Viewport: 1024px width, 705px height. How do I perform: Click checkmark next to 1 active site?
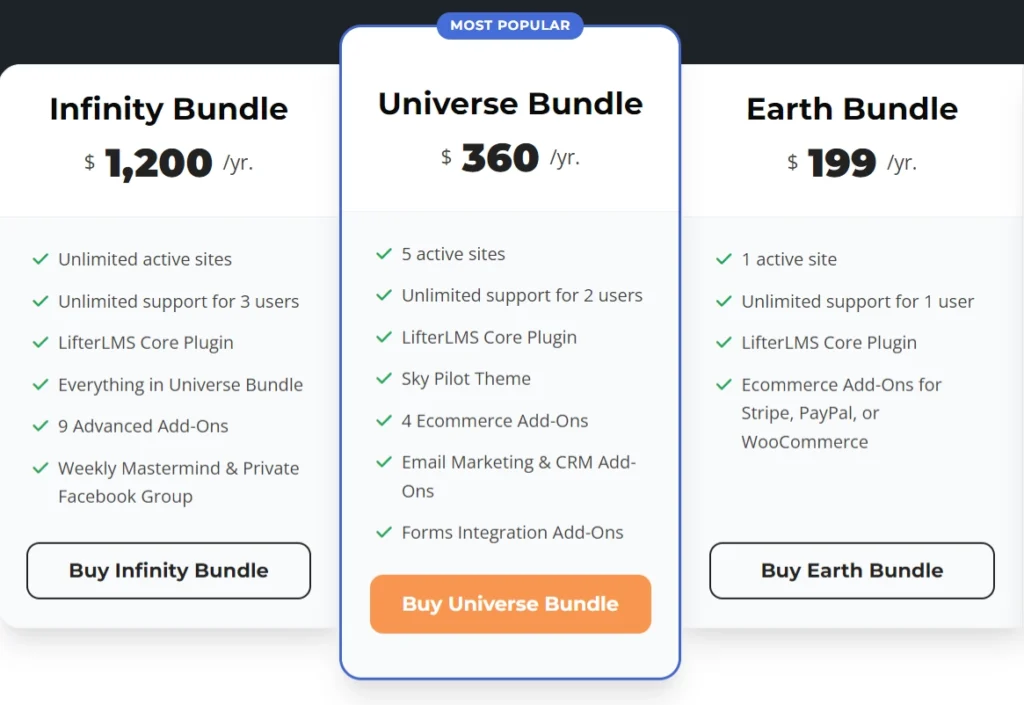pyautogui.click(x=724, y=259)
